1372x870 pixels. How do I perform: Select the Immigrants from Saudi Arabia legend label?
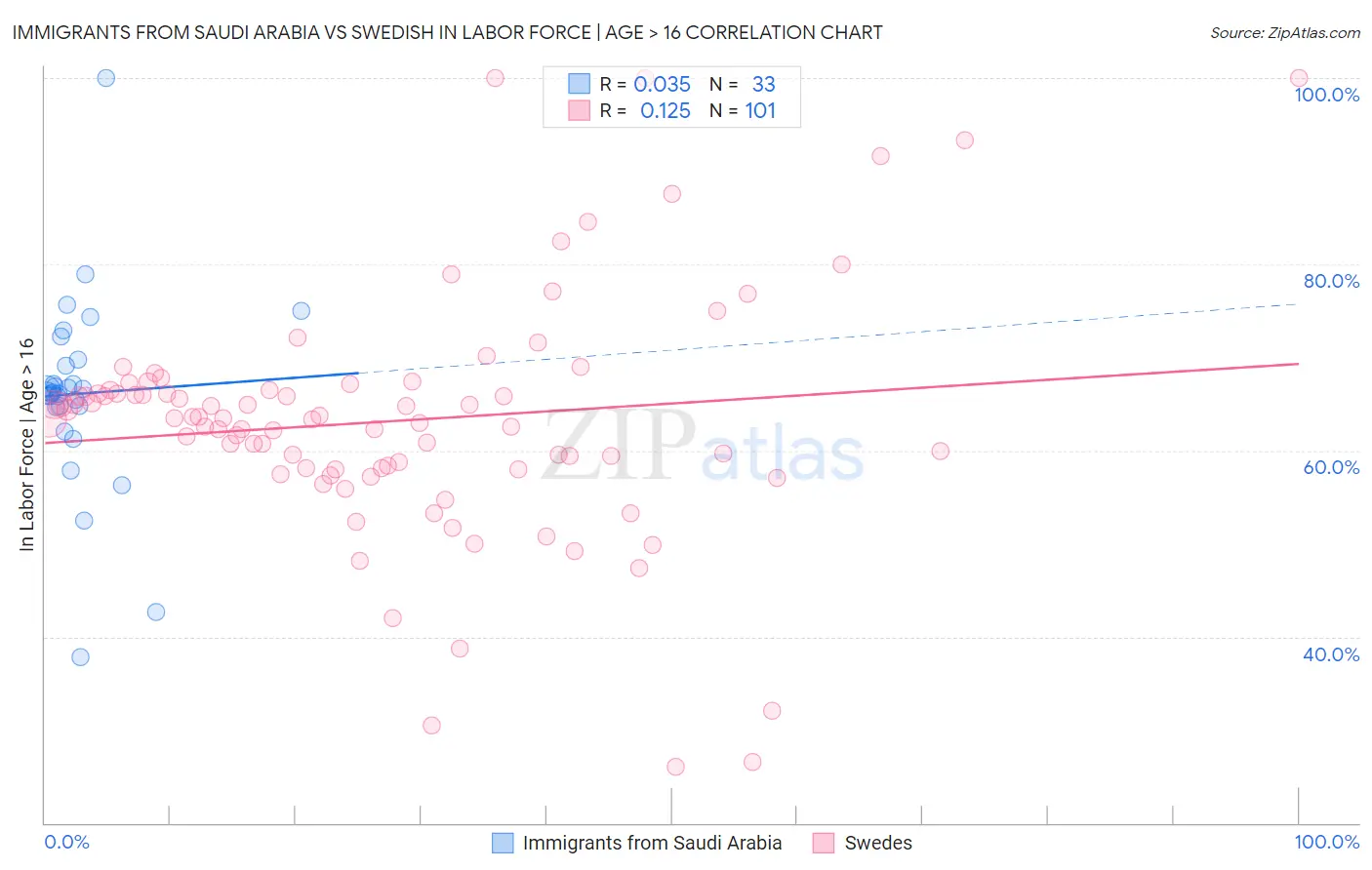click(x=652, y=843)
